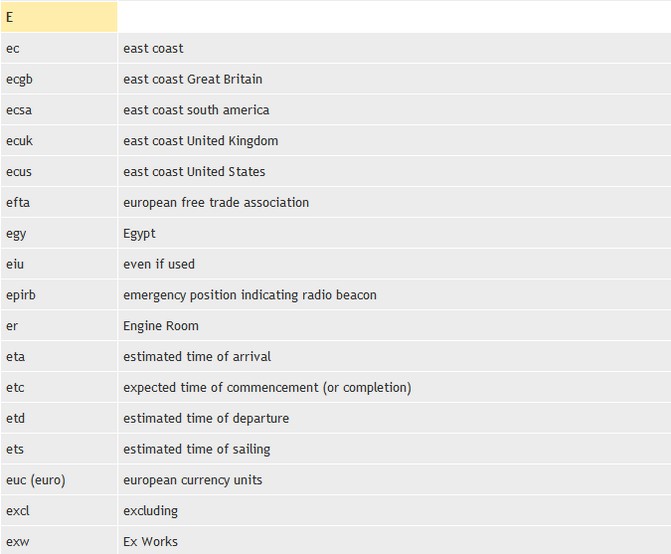Select the 'ecsa' abbreviation cell
The width and height of the screenshot is (671, 554).
tap(18, 110)
